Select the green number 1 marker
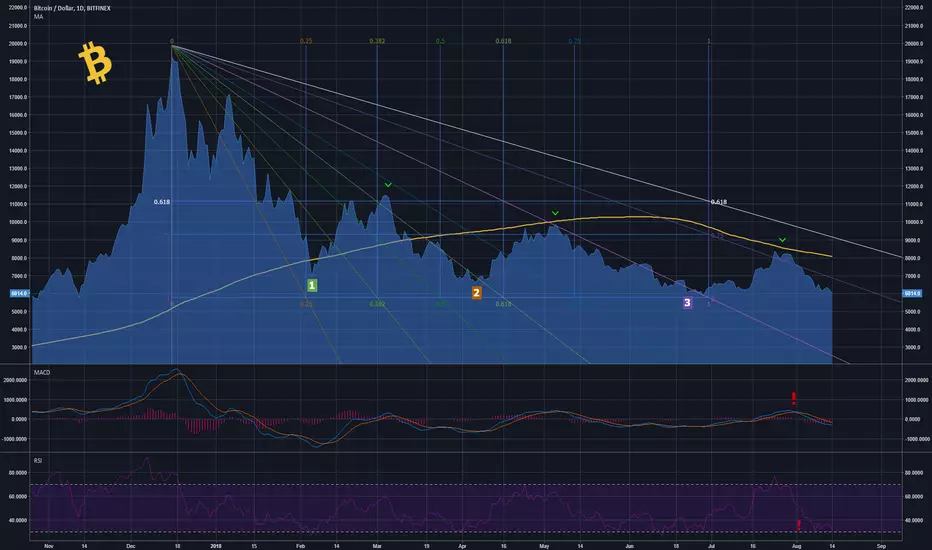The height and width of the screenshot is (550, 932). [312, 285]
